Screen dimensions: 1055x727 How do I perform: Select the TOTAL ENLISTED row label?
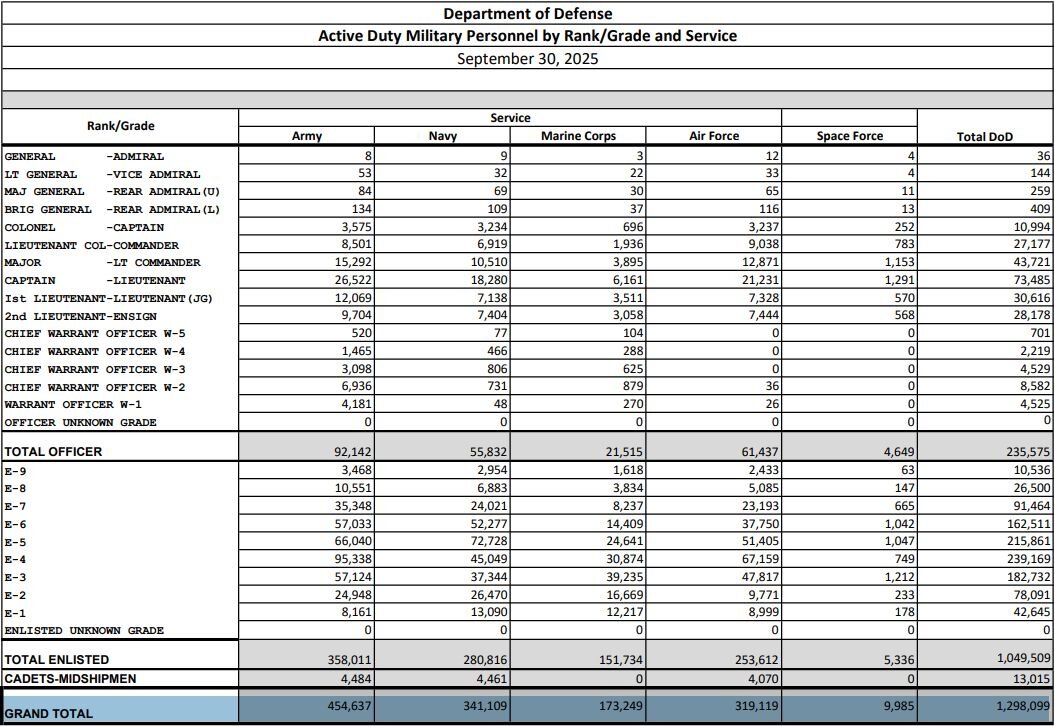pos(56,660)
